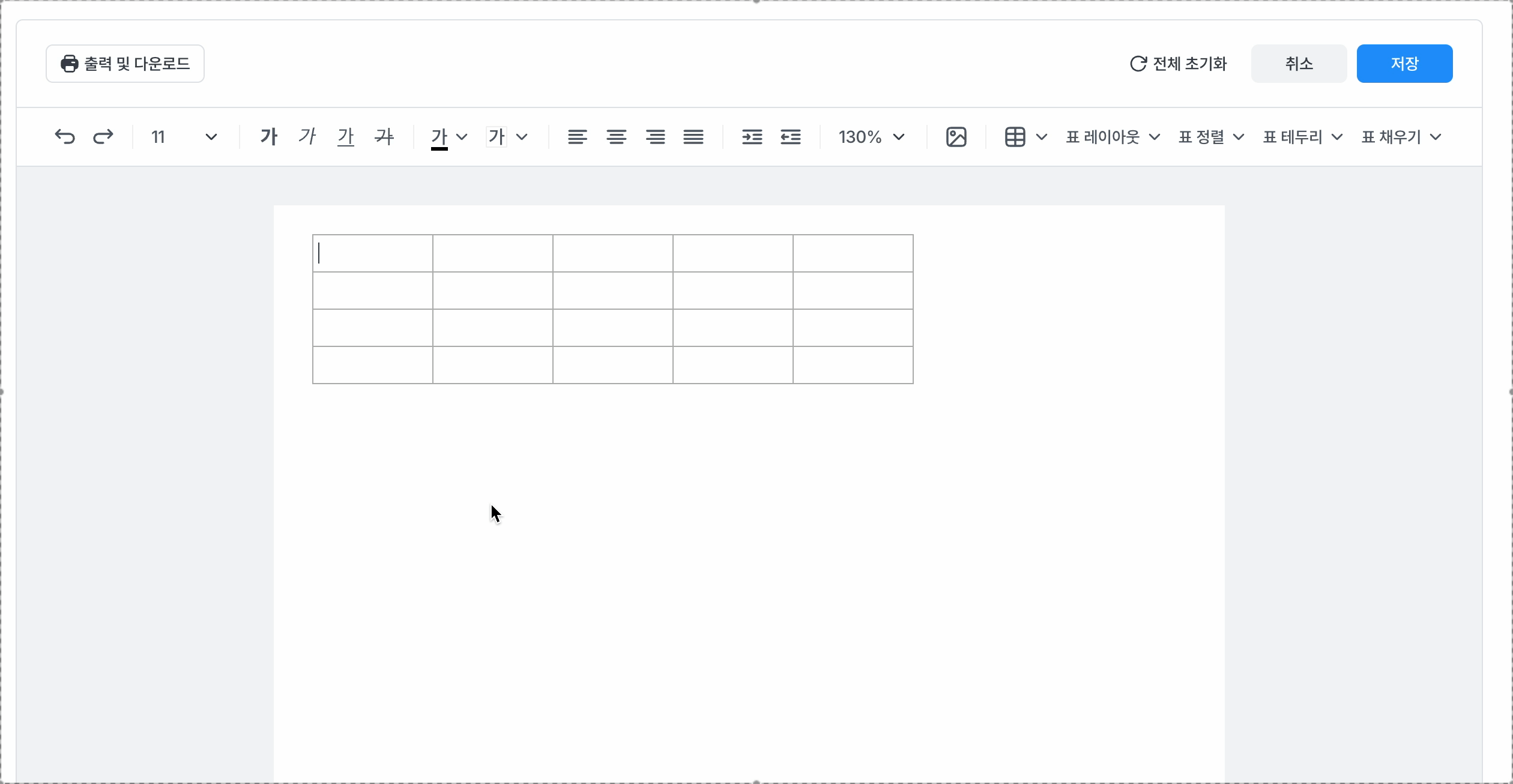Justify text alignment icon

[x=693, y=137]
